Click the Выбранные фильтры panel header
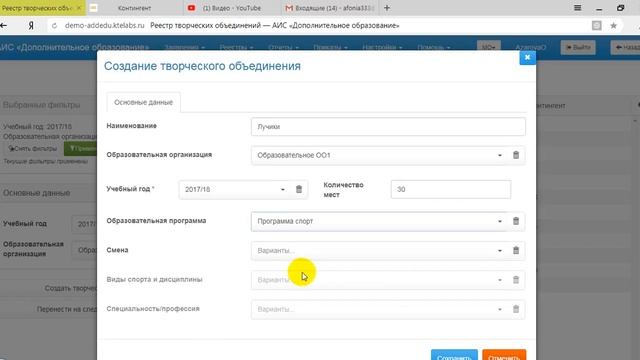 pos(42,105)
